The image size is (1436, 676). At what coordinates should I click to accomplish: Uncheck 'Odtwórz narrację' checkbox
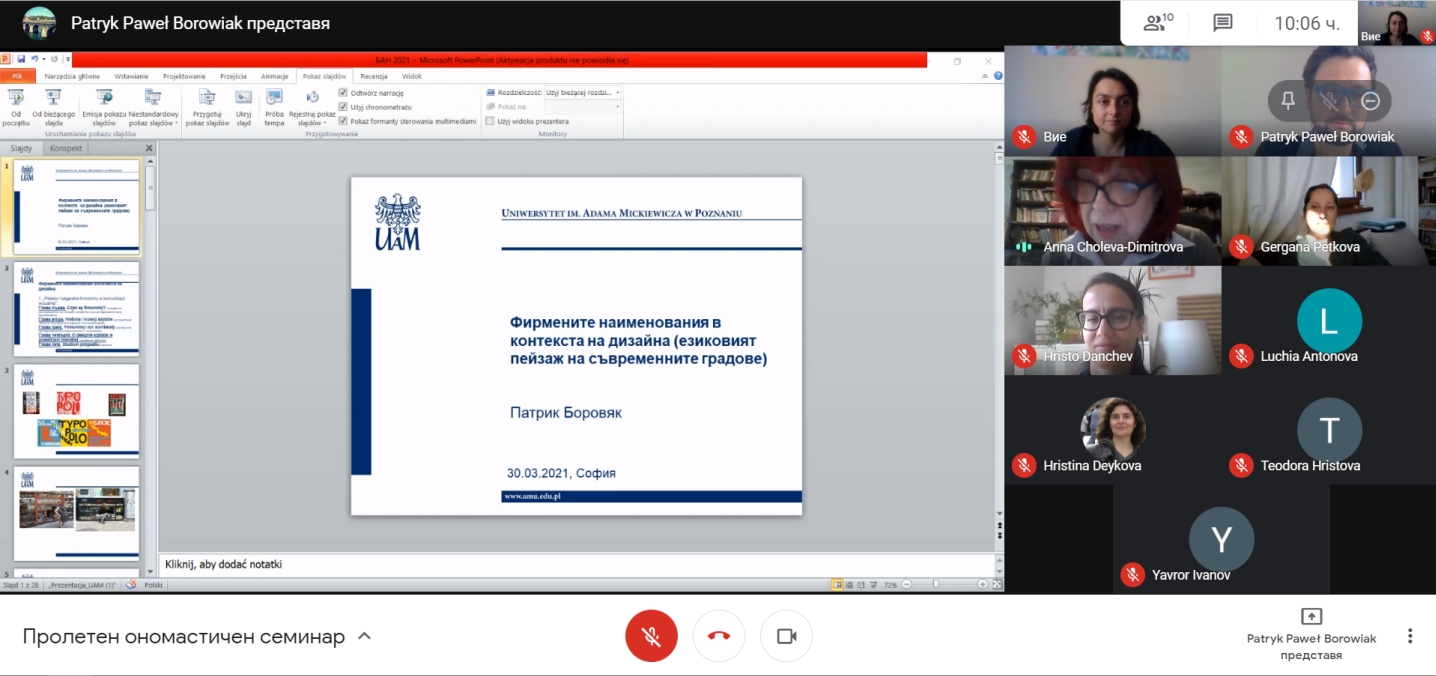point(343,93)
